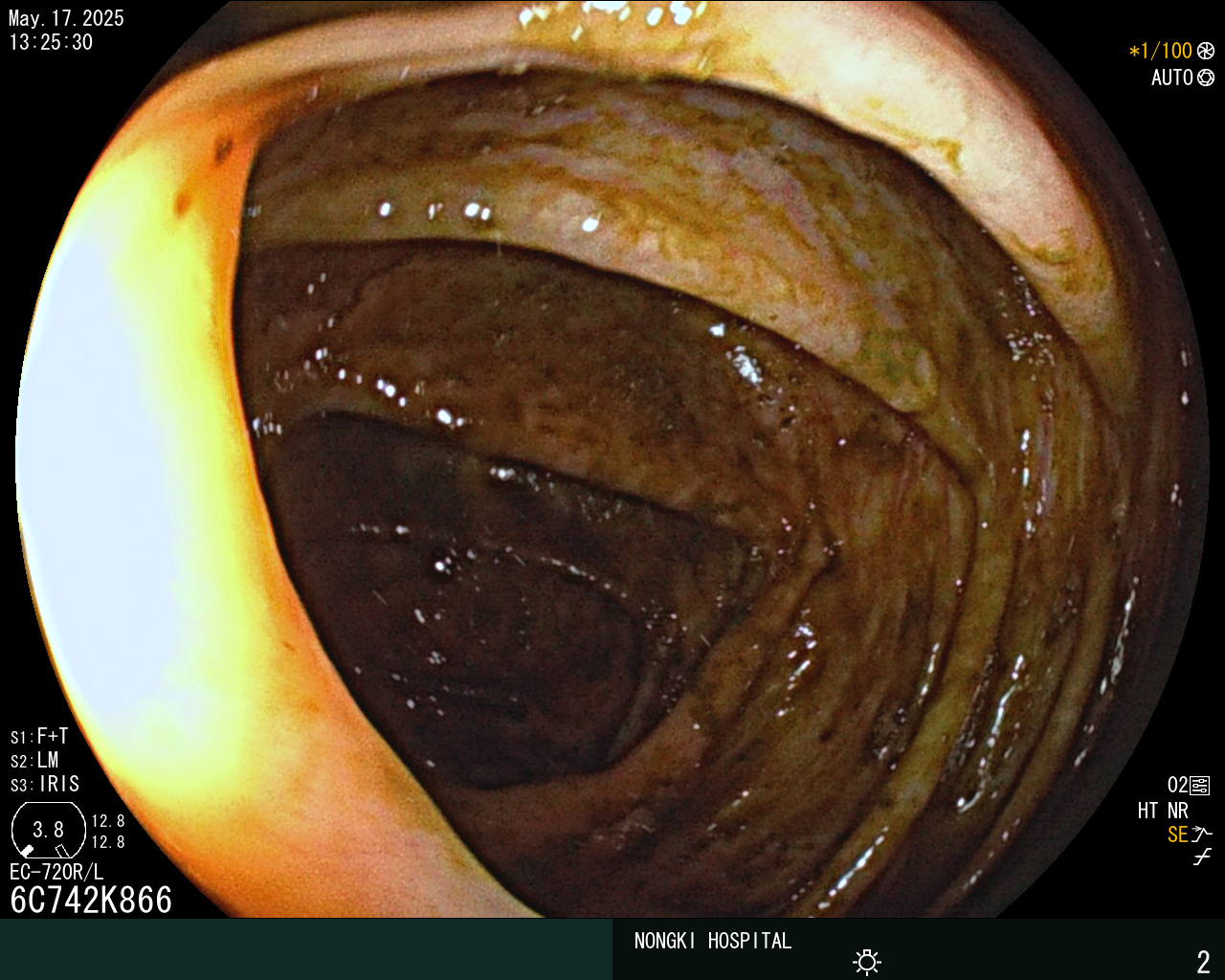Select the AUTO iris mode label
The image size is (1225, 980).
[x=1172, y=78]
